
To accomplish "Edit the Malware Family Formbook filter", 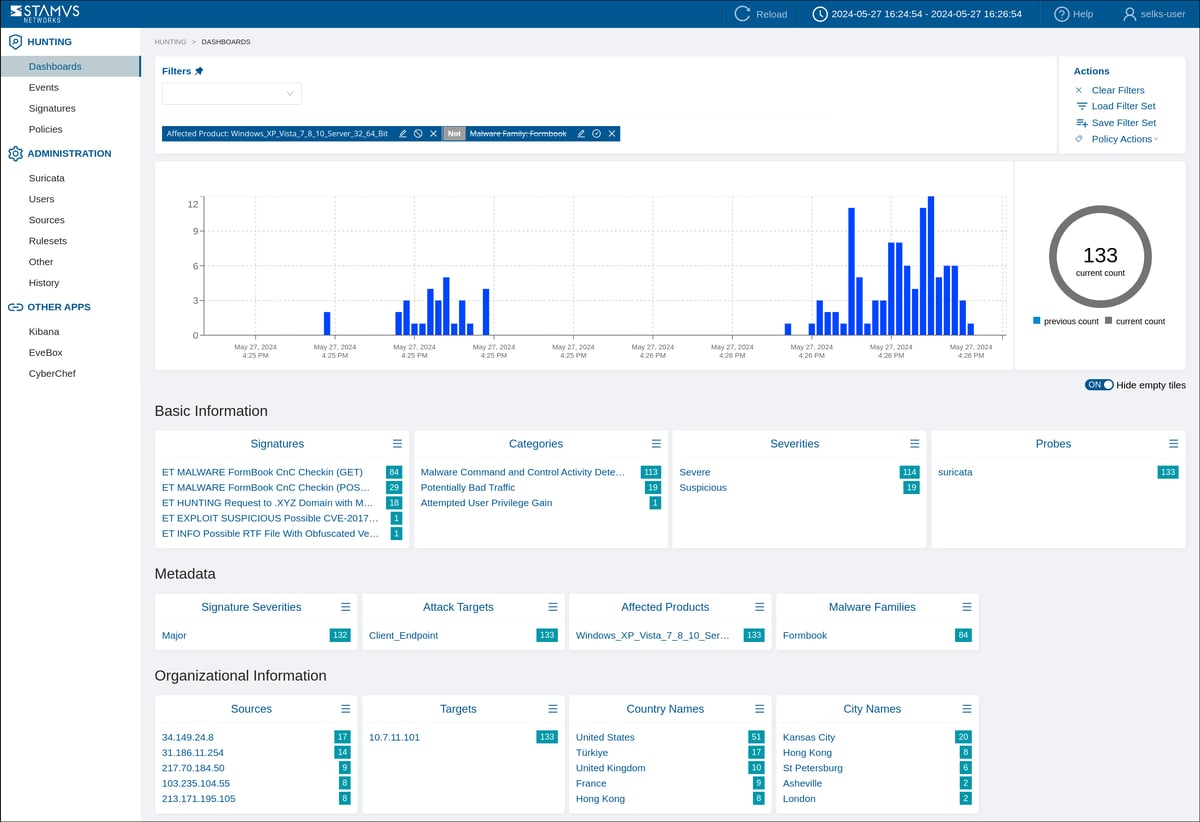I will (581, 133).
